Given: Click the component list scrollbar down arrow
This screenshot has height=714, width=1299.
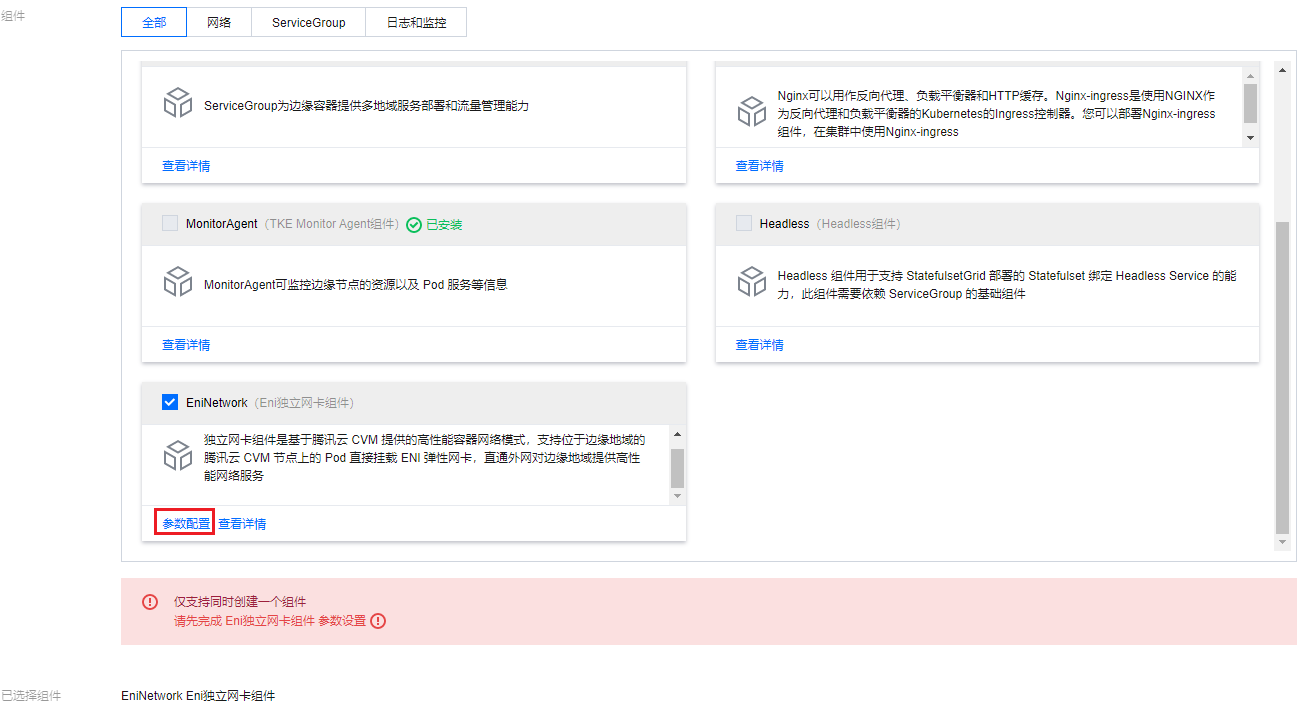Looking at the screenshot, I should (x=1283, y=541).
